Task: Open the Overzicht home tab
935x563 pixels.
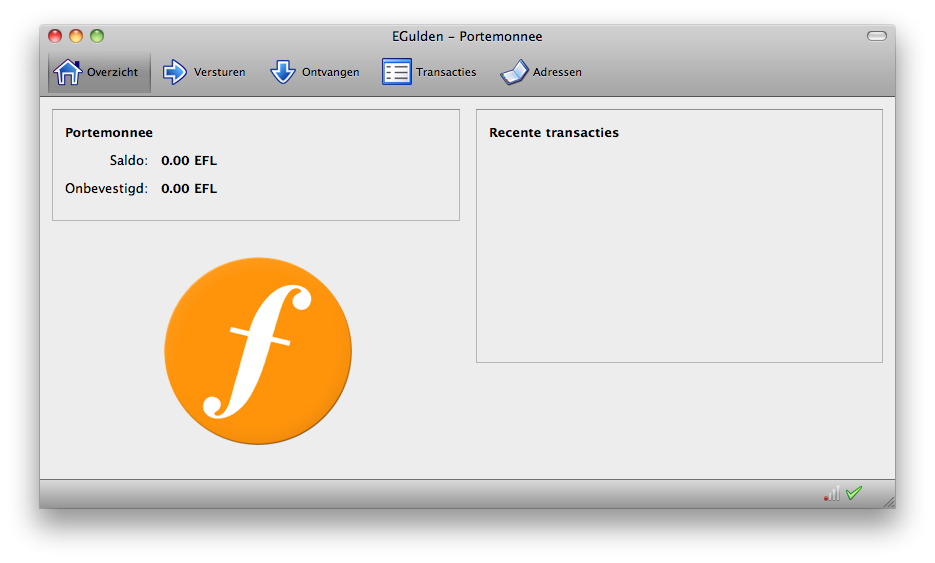Action: [x=99, y=72]
